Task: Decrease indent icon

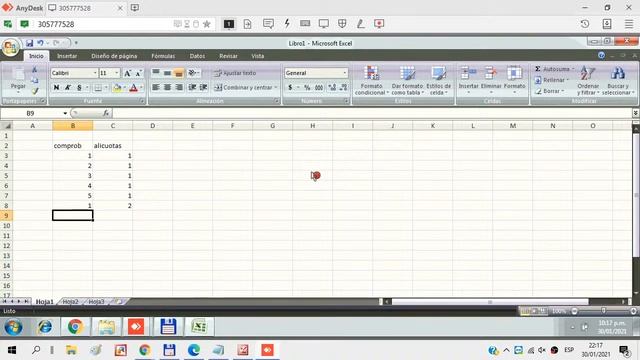Action: [192, 87]
